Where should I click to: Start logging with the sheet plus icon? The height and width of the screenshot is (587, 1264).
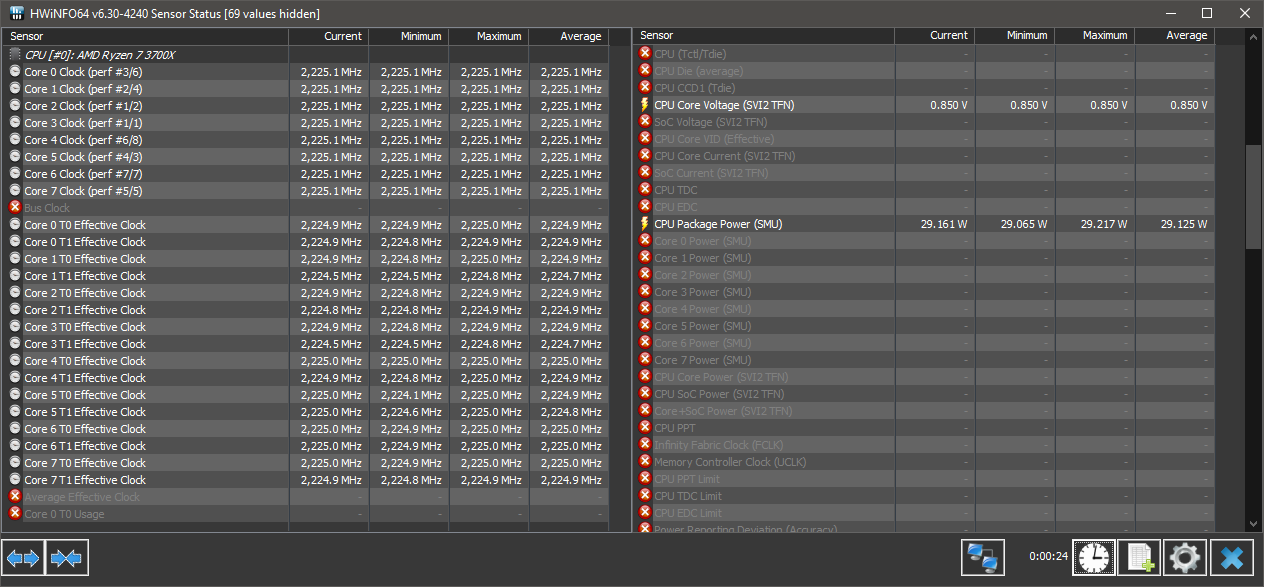pyautogui.click(x=1139, y=558)
